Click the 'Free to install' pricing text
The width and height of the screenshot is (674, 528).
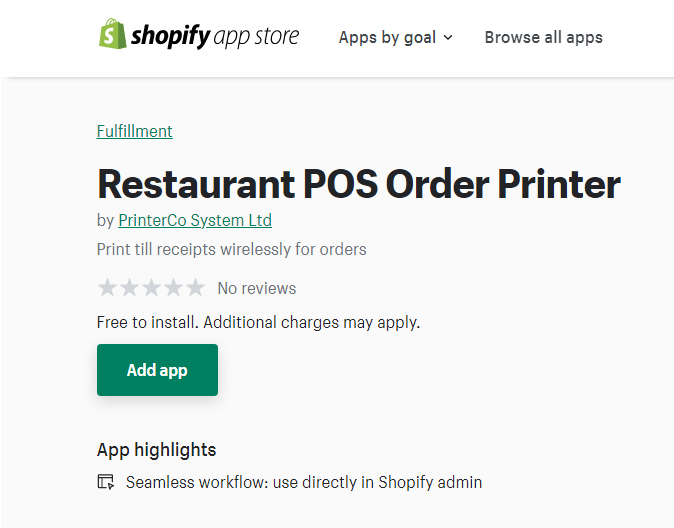coord(258,322)
